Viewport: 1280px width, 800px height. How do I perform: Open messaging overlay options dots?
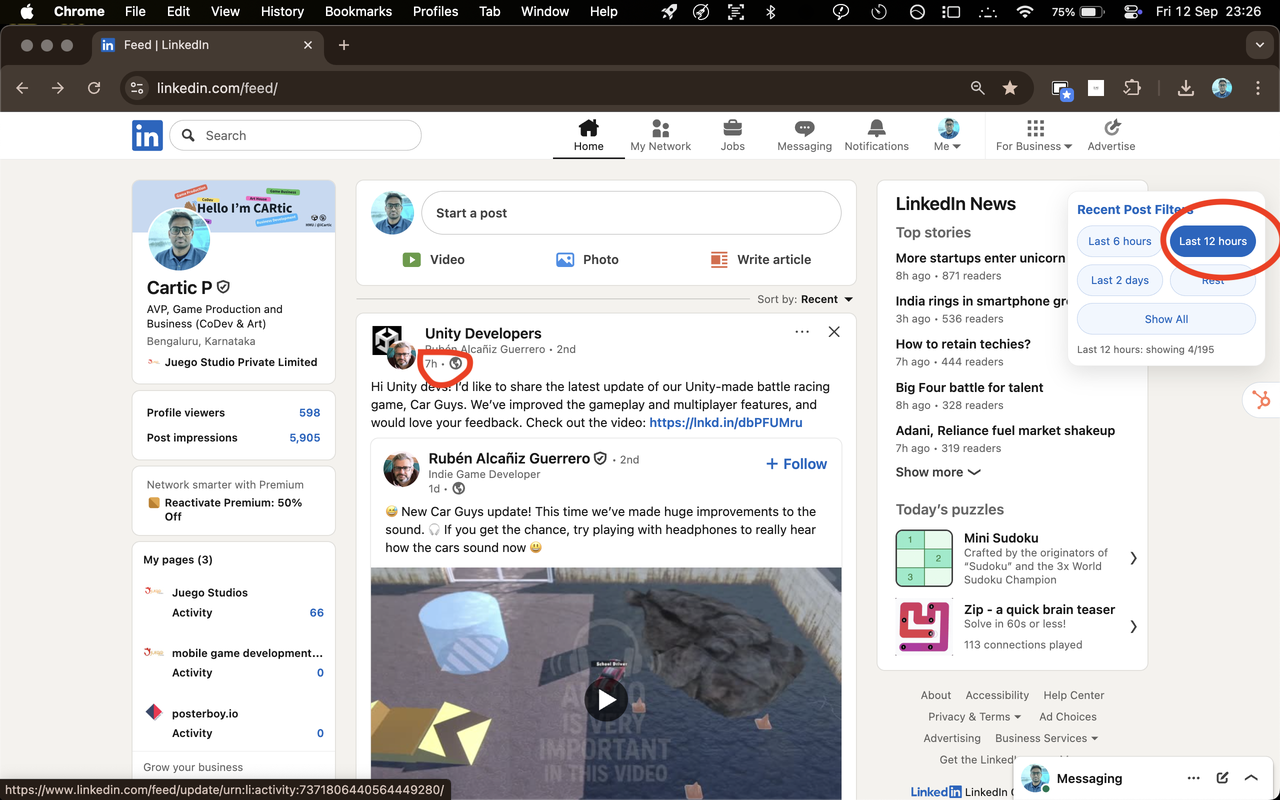tap(1193, 778)
